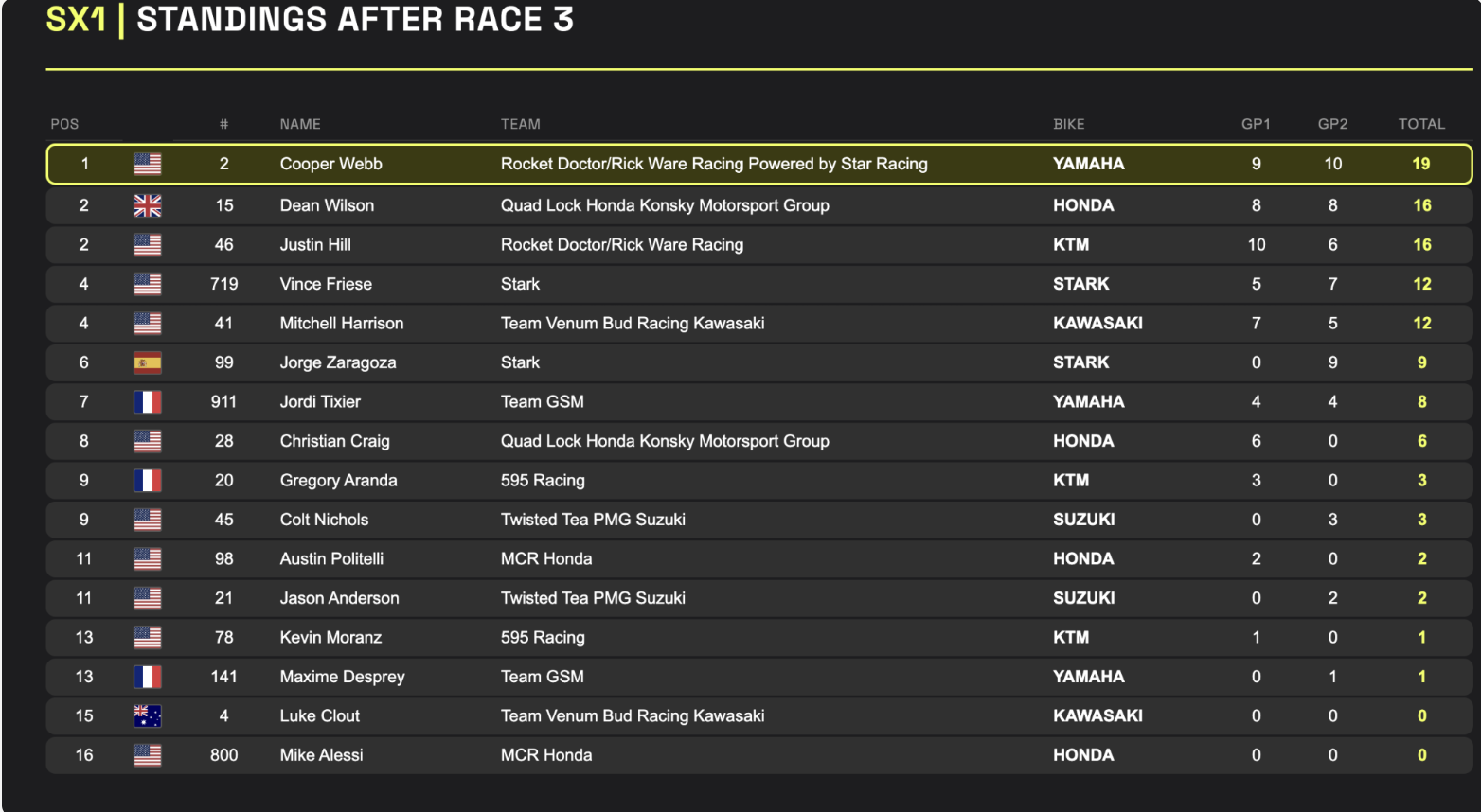
Task: Click the Australia flag beside Luke Clout
Action: [x=147, y=716]
